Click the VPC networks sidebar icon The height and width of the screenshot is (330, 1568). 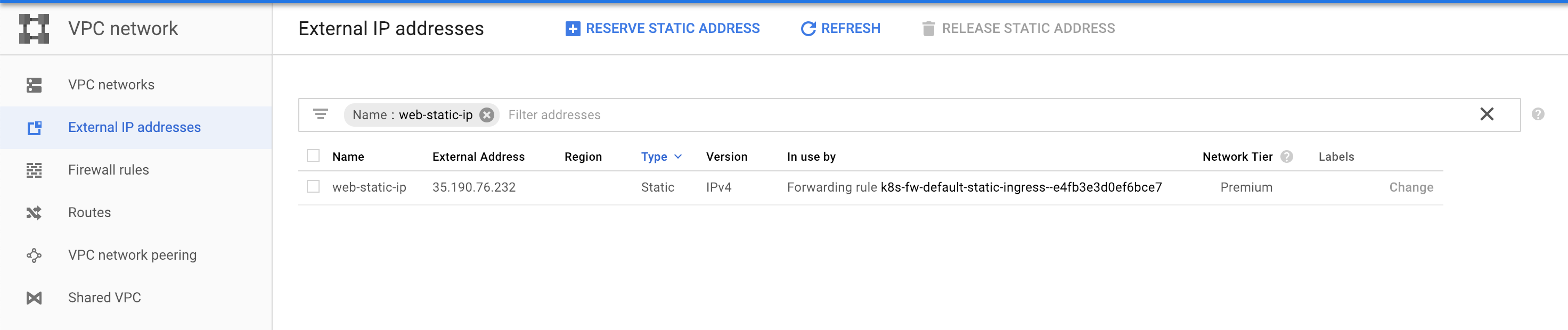pos(34,85)
